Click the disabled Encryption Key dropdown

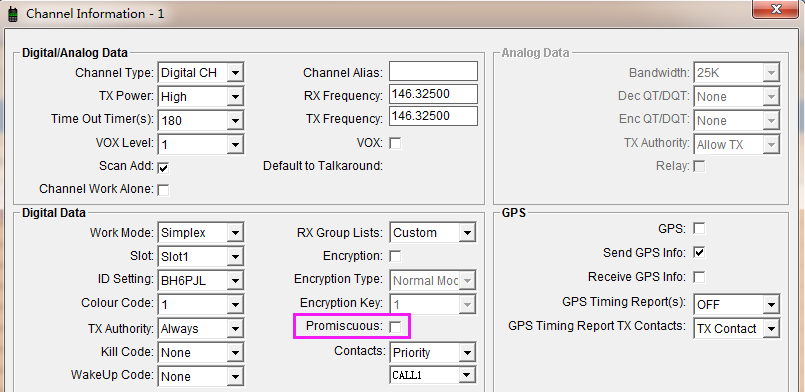(x=433, y=304)
